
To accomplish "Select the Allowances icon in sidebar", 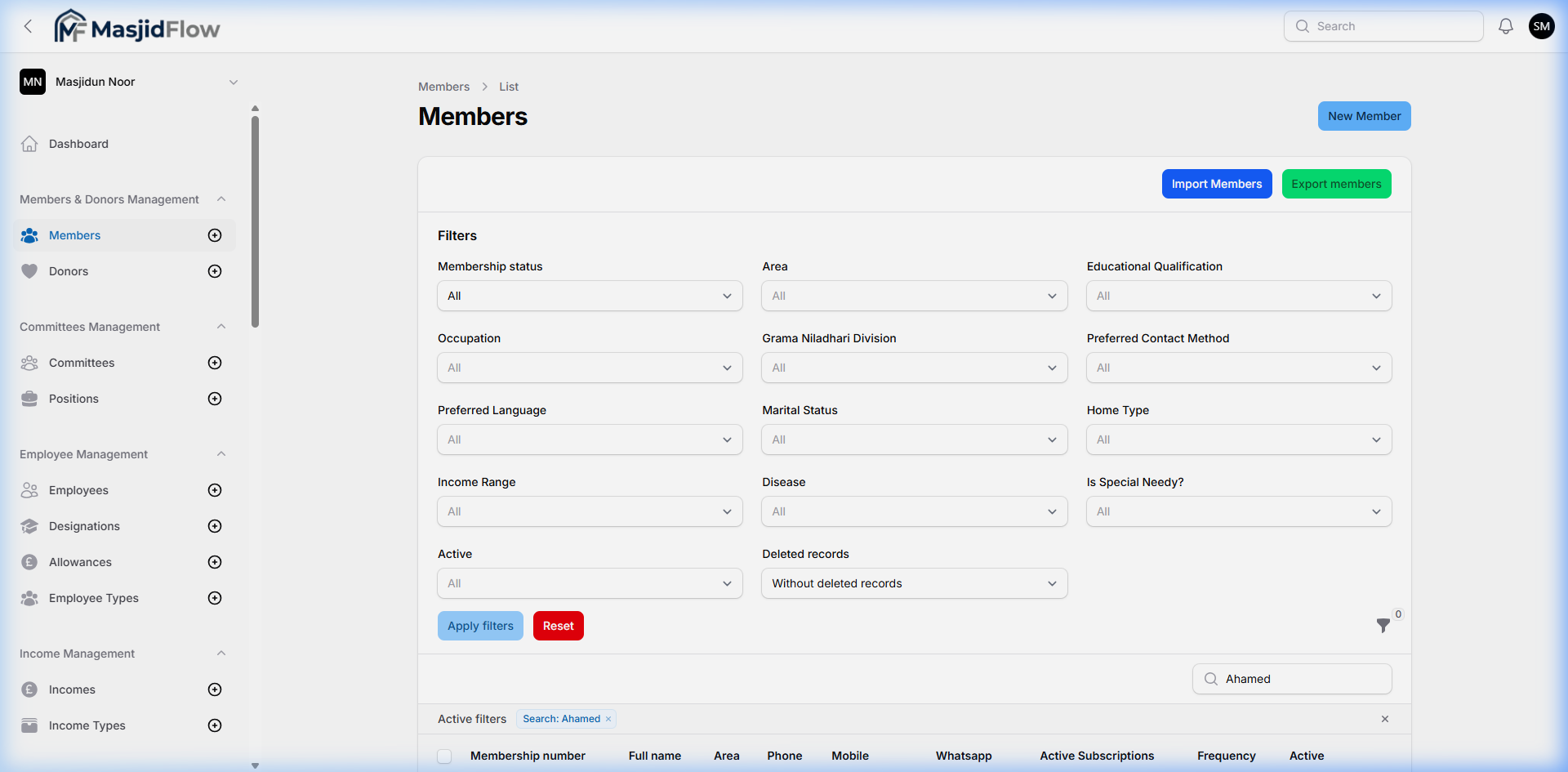I will pos(29,561).
